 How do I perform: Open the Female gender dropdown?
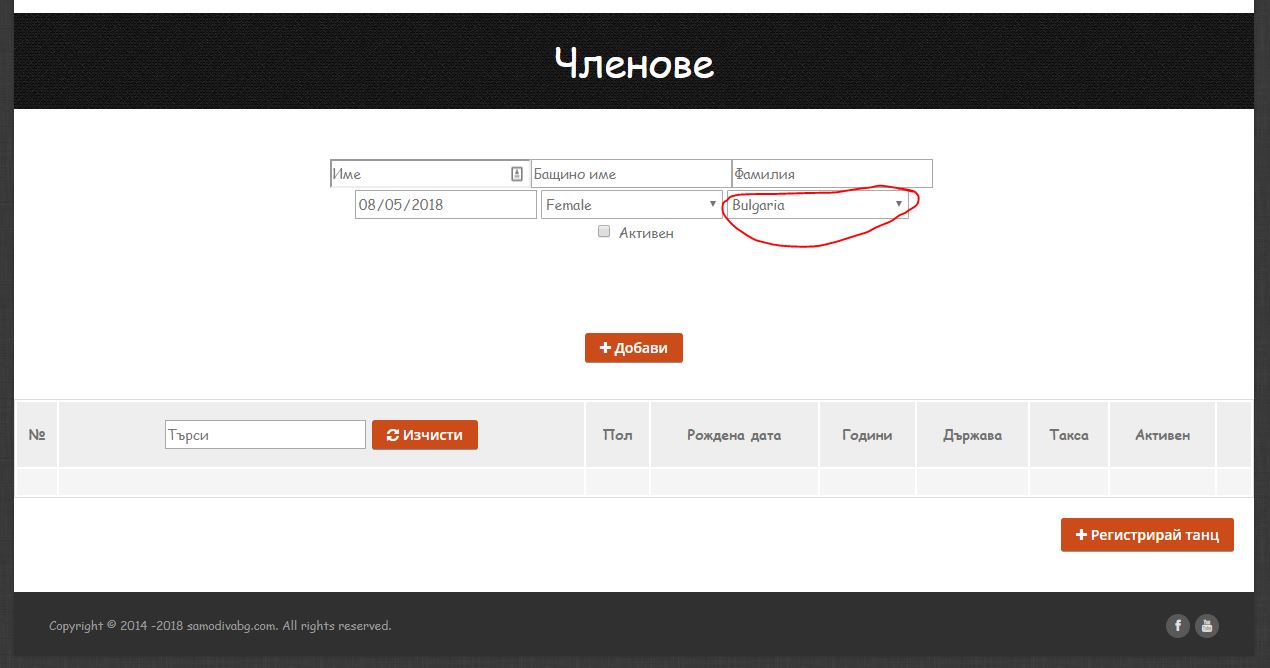click(631, 205)
